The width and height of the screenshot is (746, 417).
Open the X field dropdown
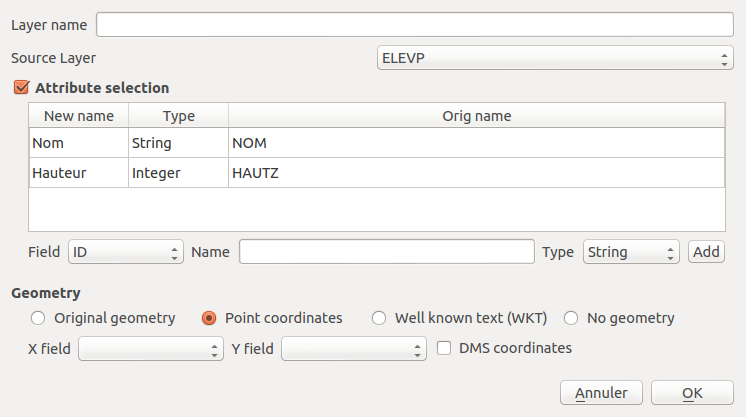[151, 349]
